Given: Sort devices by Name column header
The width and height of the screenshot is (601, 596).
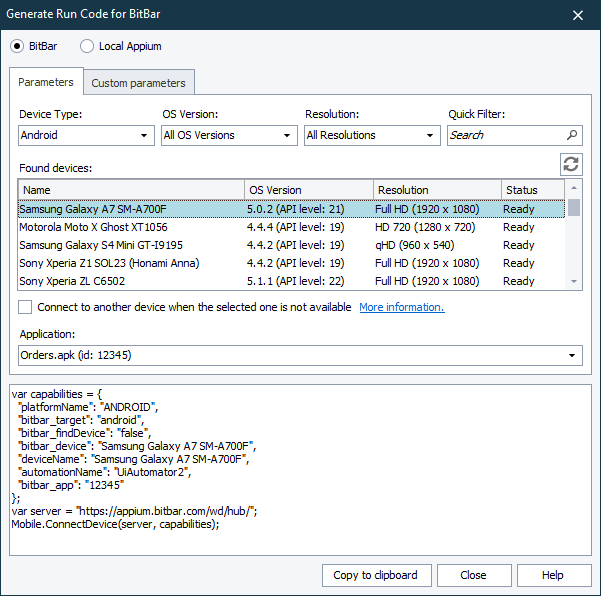Looking at the screenshot, I should point(131,190).
